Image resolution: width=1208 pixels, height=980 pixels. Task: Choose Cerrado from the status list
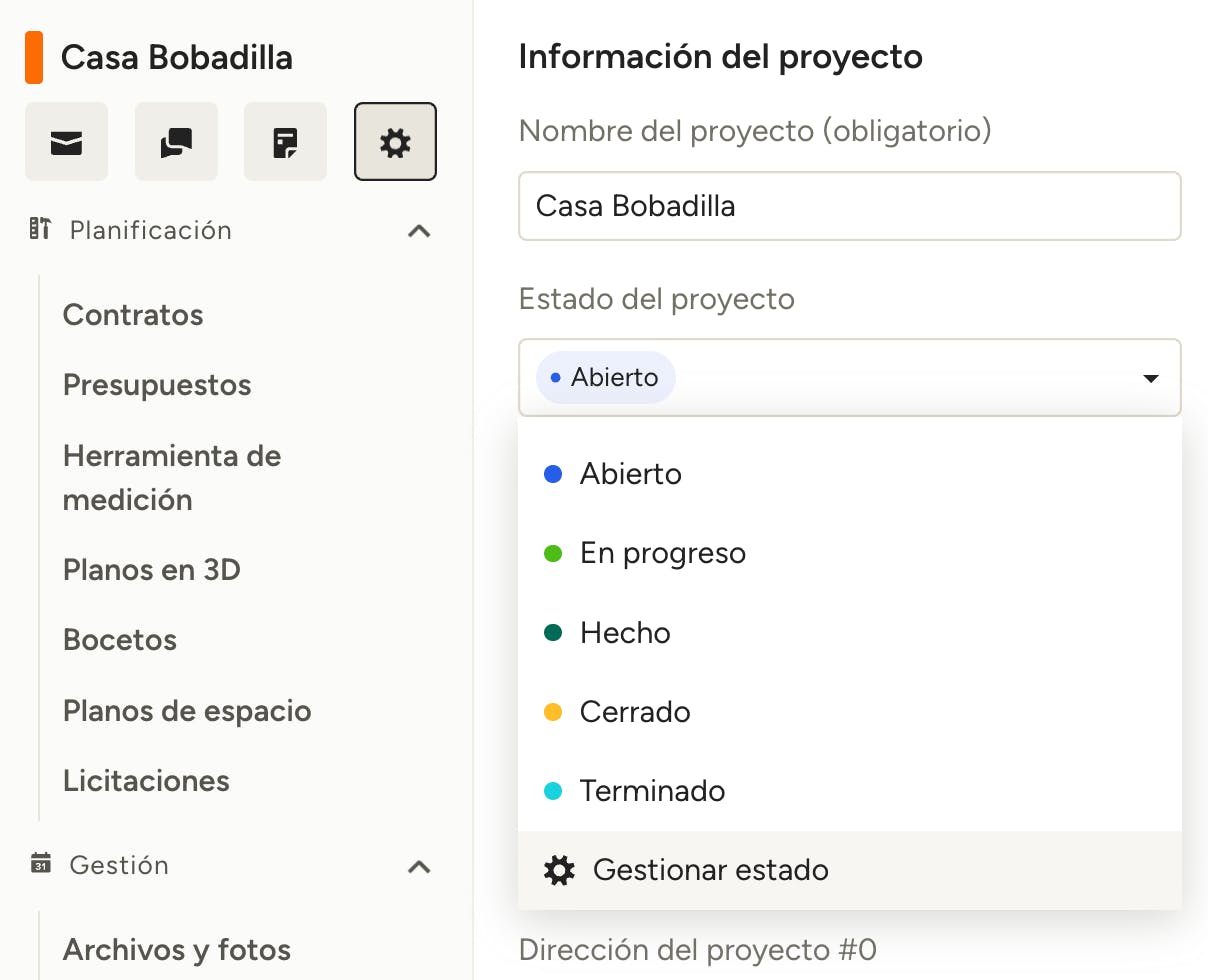(x=635, y=712)
